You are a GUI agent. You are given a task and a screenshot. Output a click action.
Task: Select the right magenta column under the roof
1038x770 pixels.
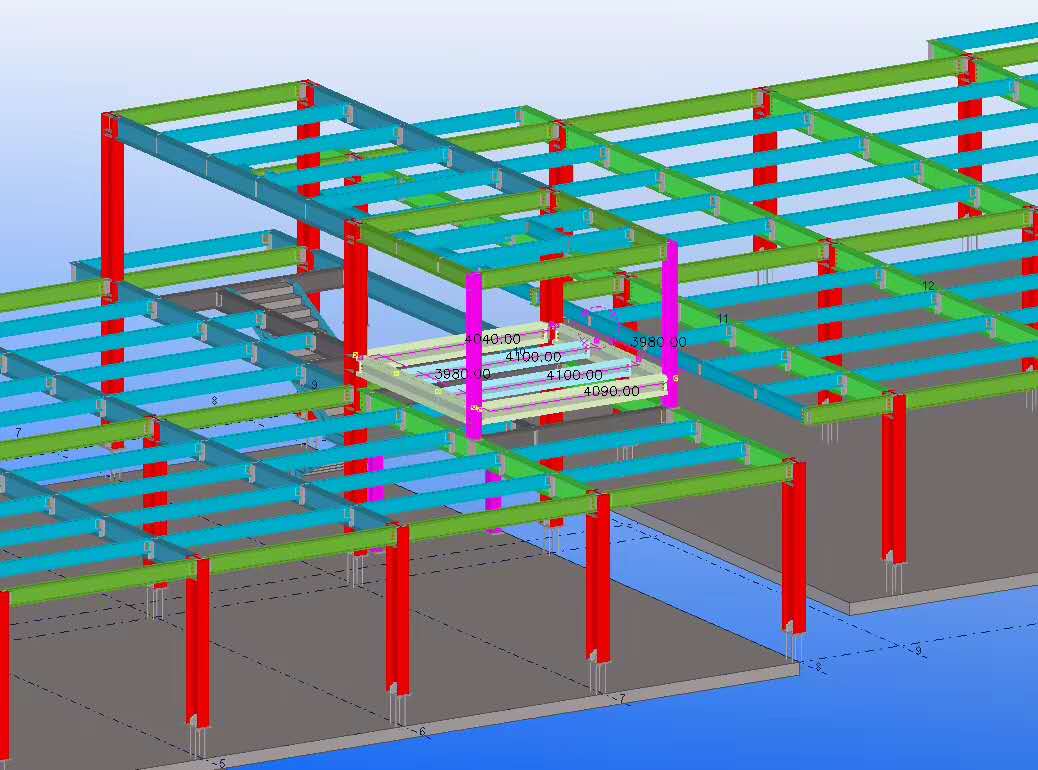(x=669, y=320)
